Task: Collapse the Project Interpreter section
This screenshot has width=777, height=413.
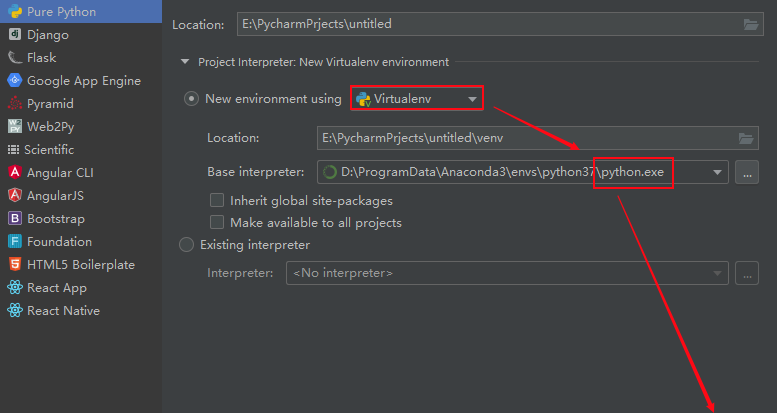Action: tap(185, 62)
